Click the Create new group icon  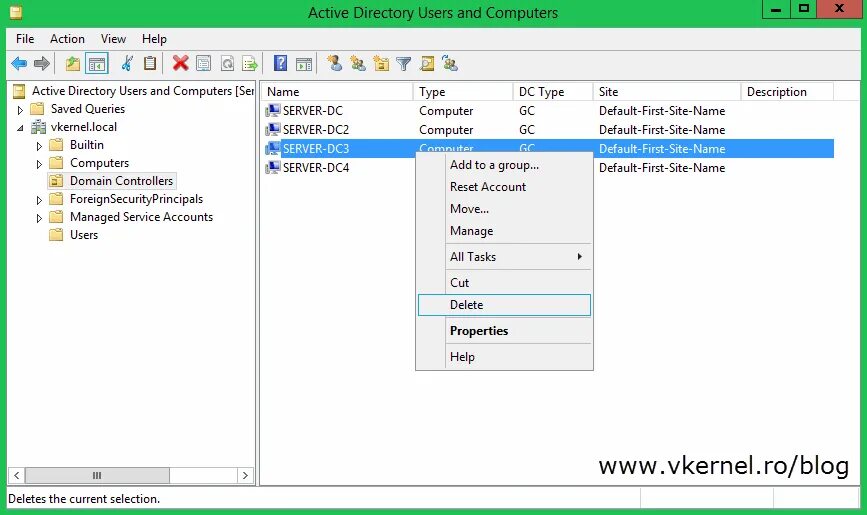click(x=358, y=64)
